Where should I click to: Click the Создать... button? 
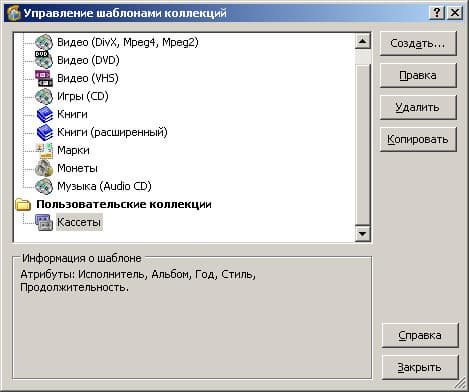[418, 43]
